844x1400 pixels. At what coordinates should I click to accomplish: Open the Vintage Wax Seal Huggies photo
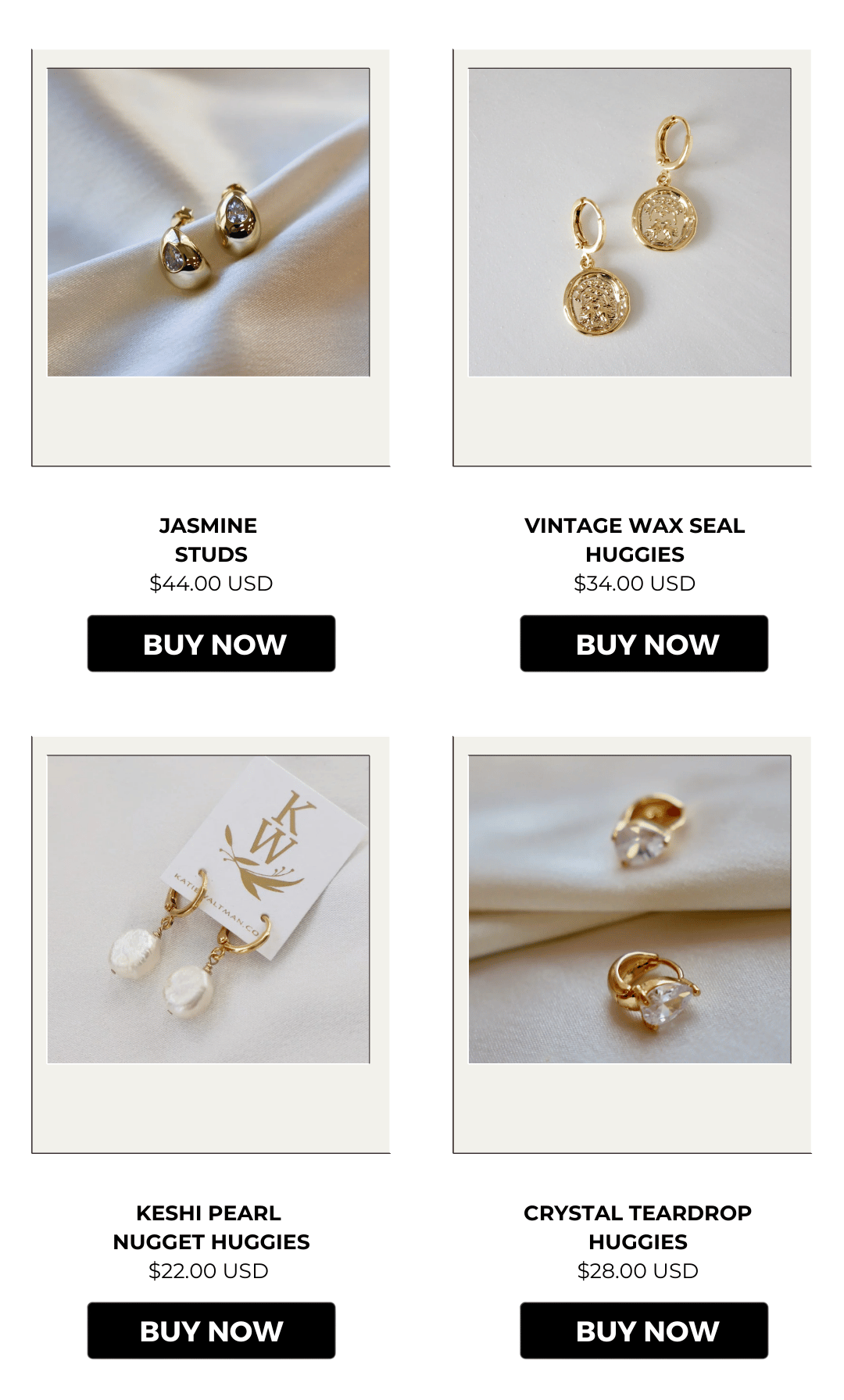630,222
